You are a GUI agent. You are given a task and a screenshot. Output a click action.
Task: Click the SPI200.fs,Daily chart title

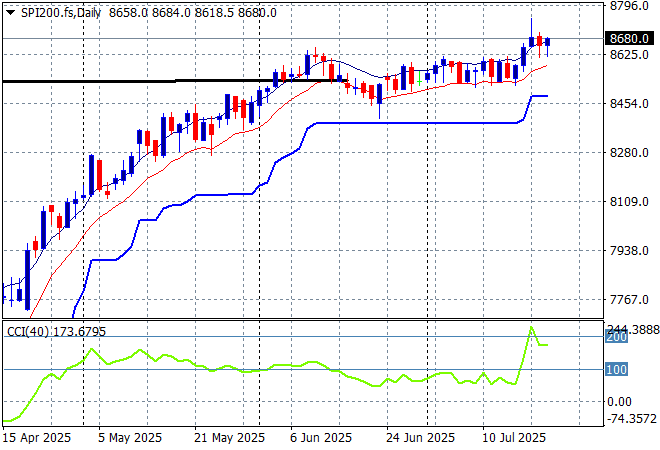[53, 12]
